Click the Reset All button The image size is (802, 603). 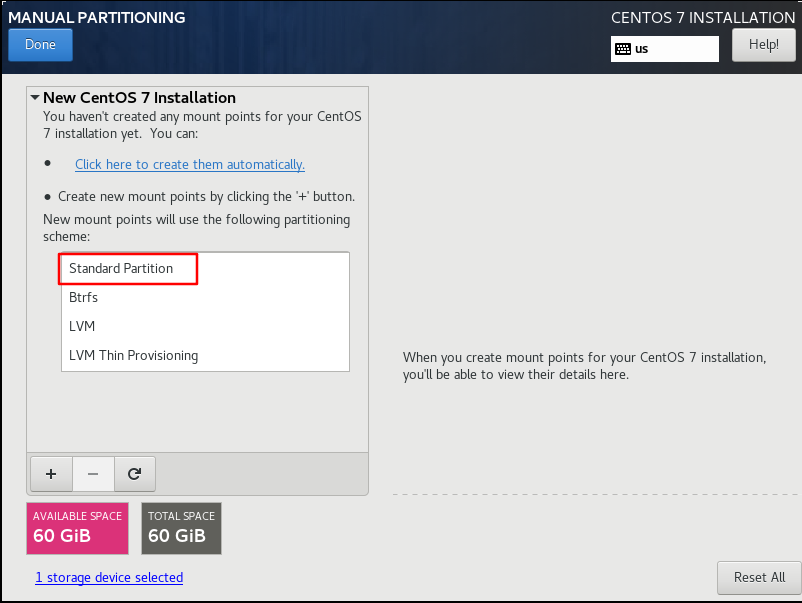point(759,577)
